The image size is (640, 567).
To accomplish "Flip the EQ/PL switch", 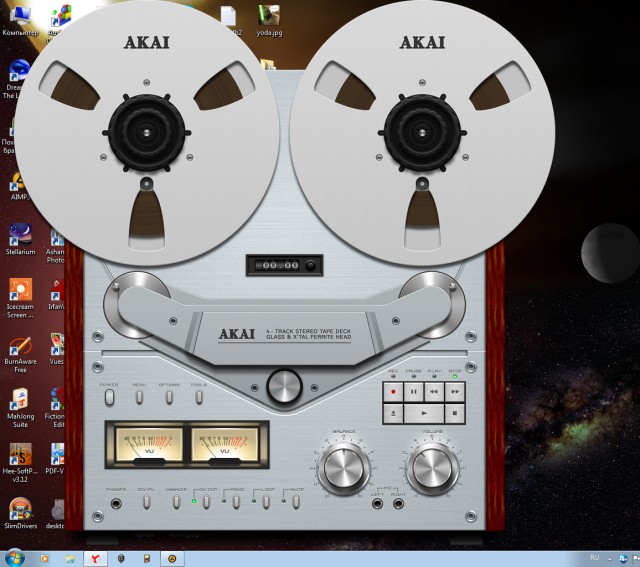I will (147, 502).
